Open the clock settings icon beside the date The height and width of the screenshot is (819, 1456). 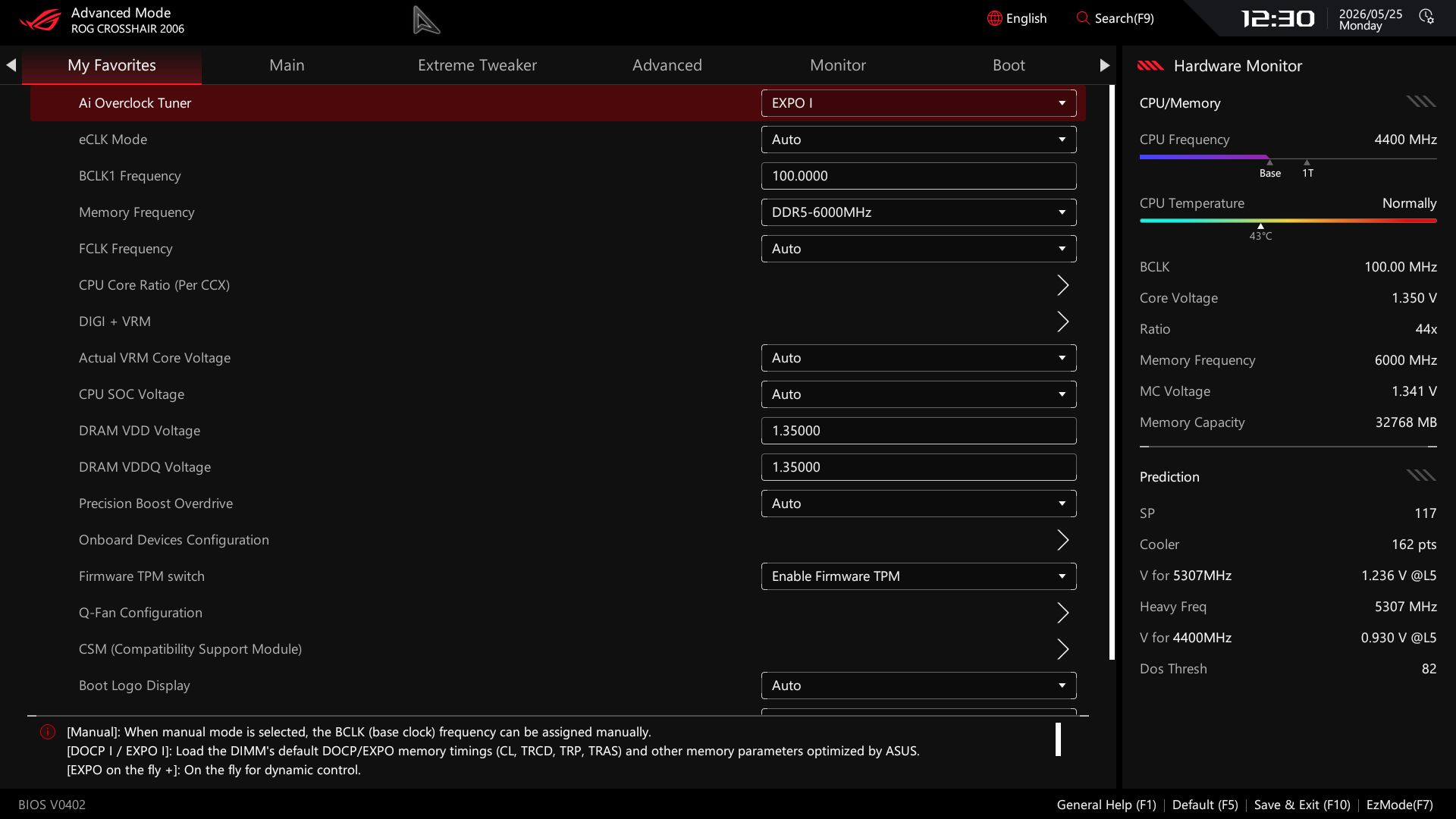pyautogui.click(x=1426, y=17)
